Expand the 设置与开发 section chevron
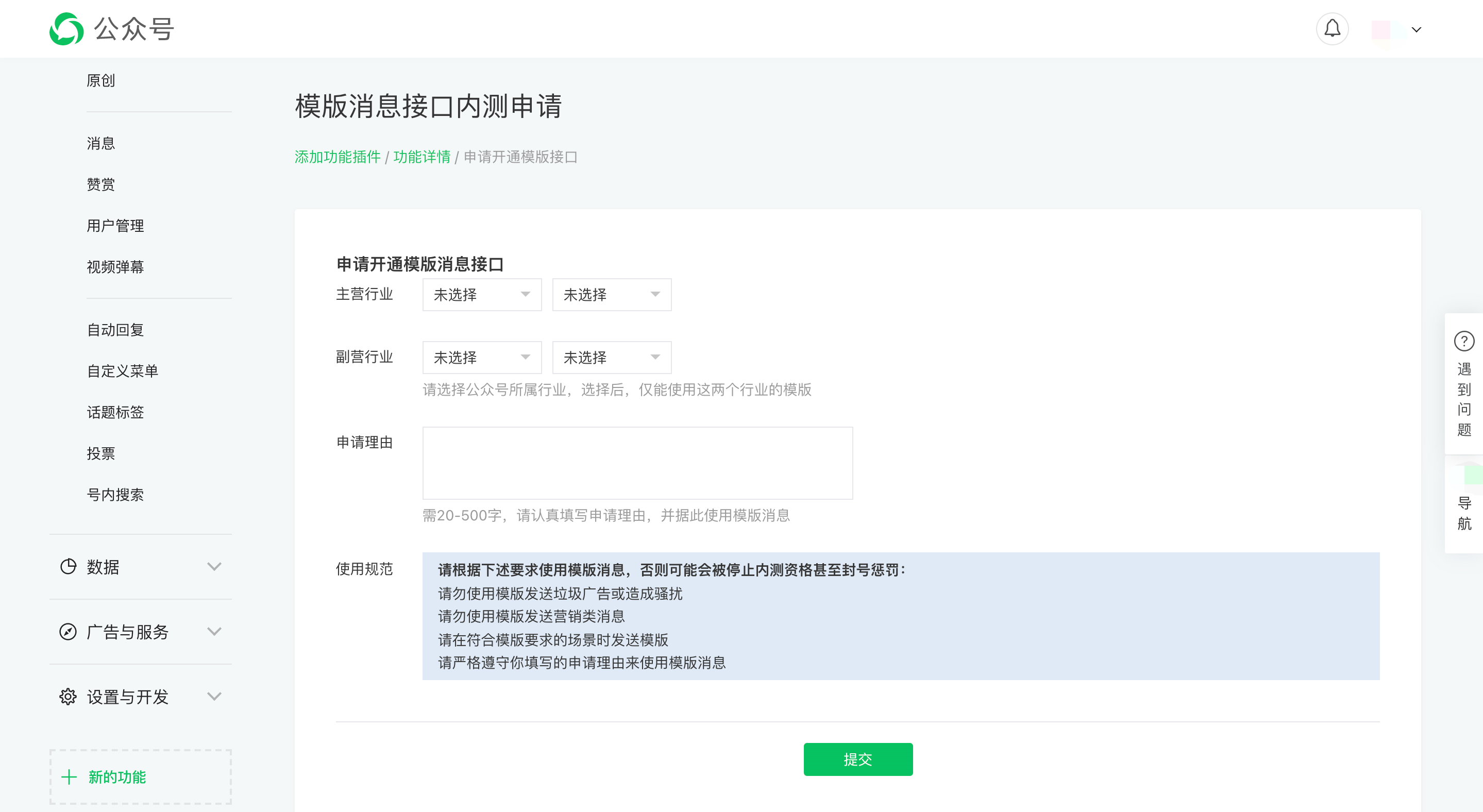Screen dimensions: 1483x812 click(x=214, y=697)
